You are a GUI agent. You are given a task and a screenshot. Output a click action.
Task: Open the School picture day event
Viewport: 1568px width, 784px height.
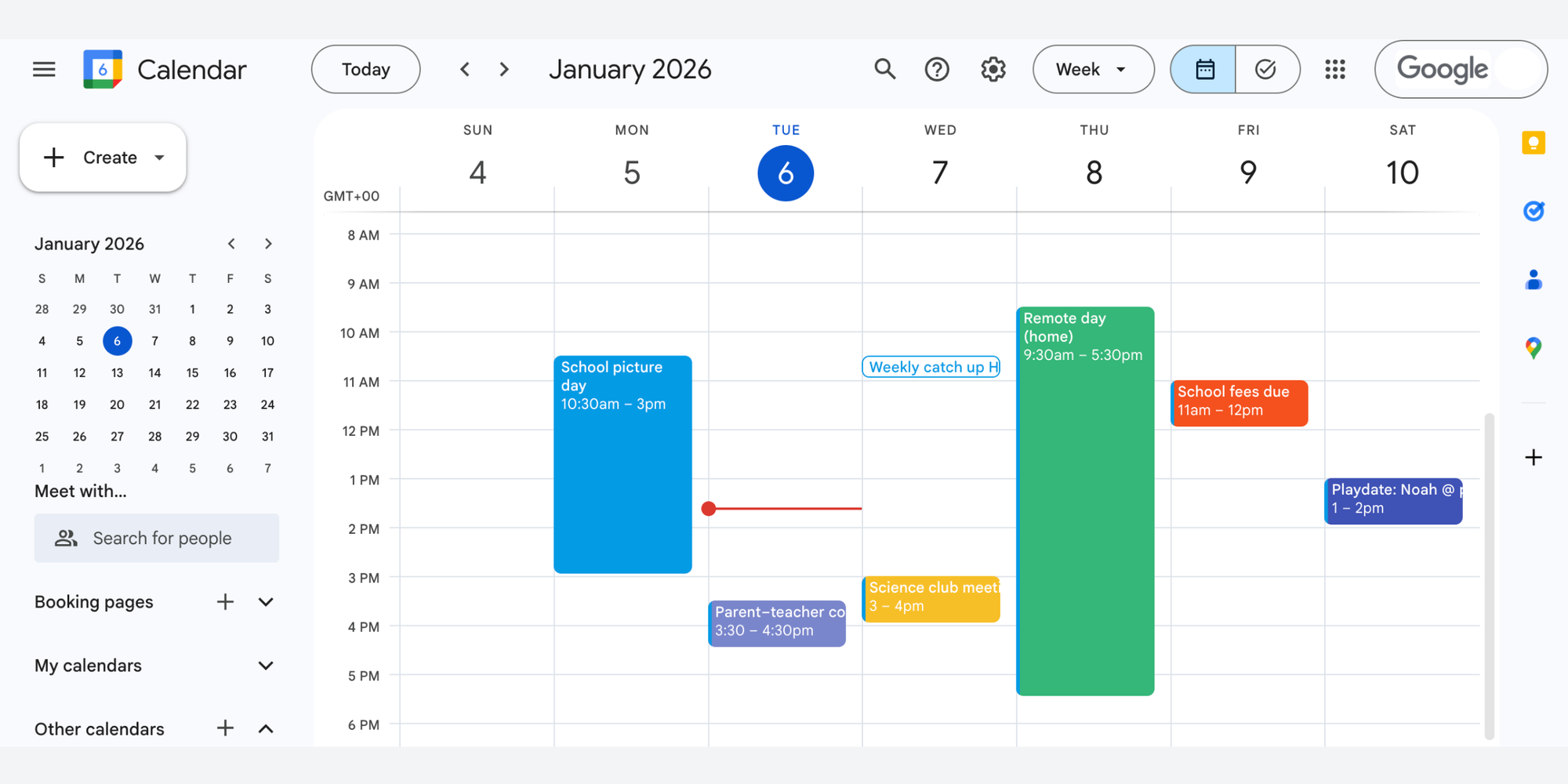click(x=622, y=463)
